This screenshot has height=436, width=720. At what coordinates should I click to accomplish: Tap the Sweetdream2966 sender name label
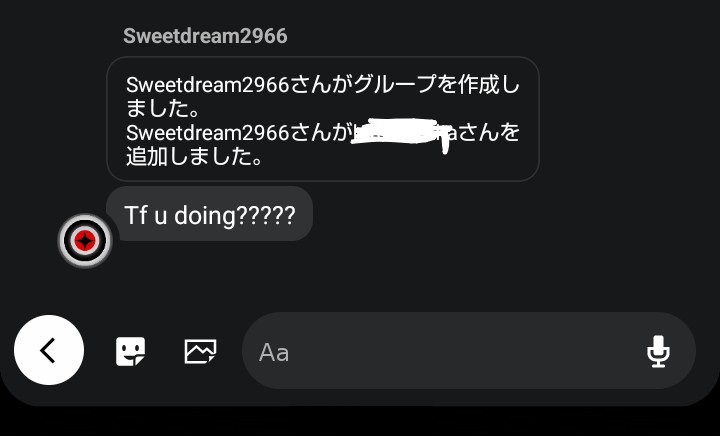[x=205, y=36]
